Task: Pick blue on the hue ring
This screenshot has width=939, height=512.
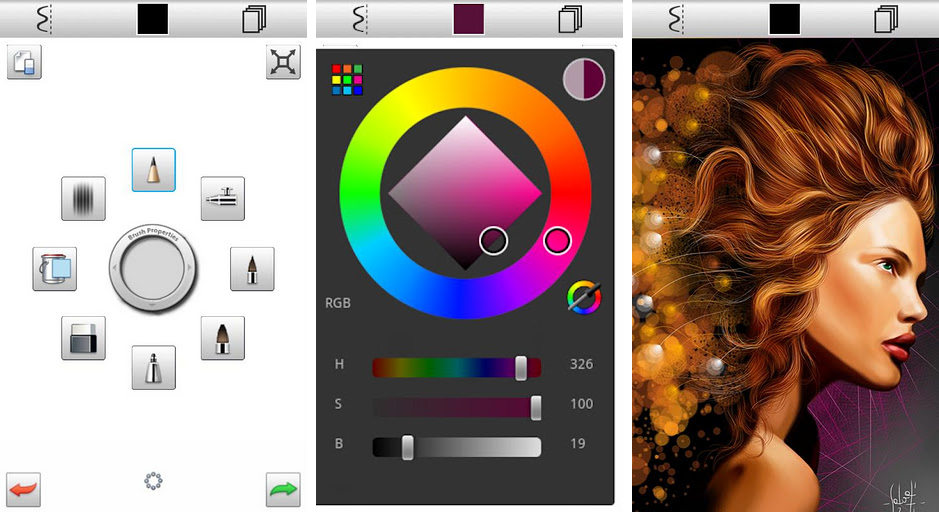Action: pos(461,299)
